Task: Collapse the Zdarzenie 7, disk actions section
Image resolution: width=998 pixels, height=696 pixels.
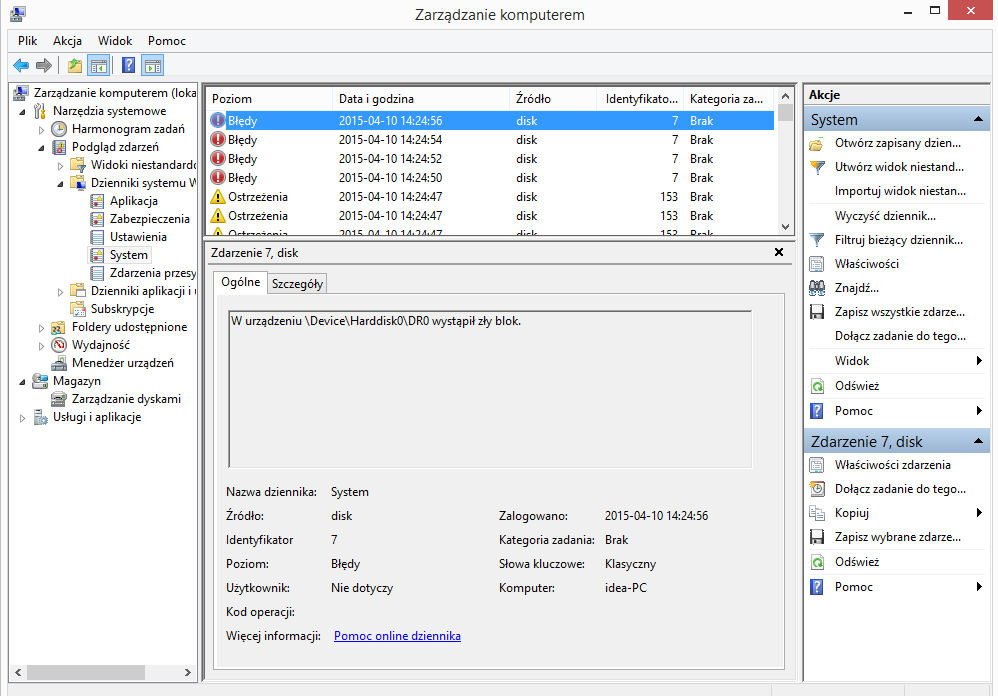Action: point(978,441)
